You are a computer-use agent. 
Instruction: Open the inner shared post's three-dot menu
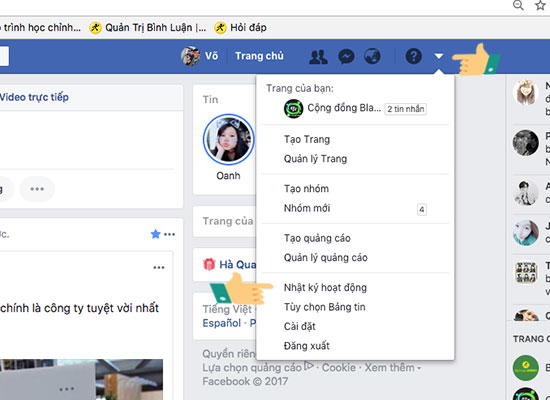click(x=159, y=267)
